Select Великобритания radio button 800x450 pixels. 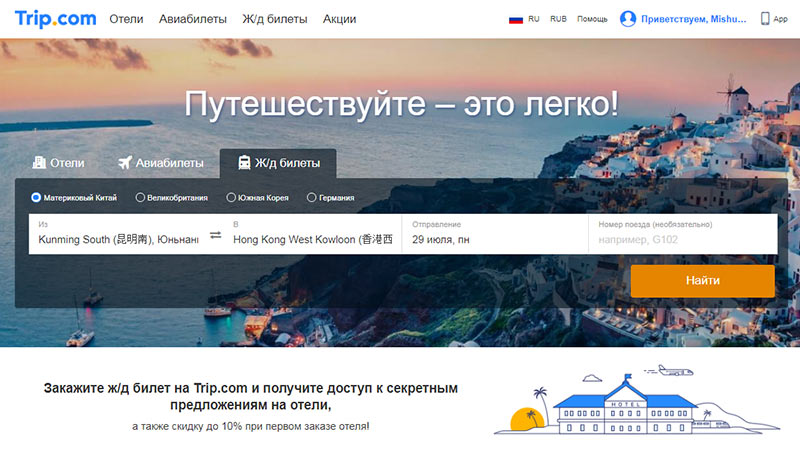pyautogui.click(x=140, y=197)
